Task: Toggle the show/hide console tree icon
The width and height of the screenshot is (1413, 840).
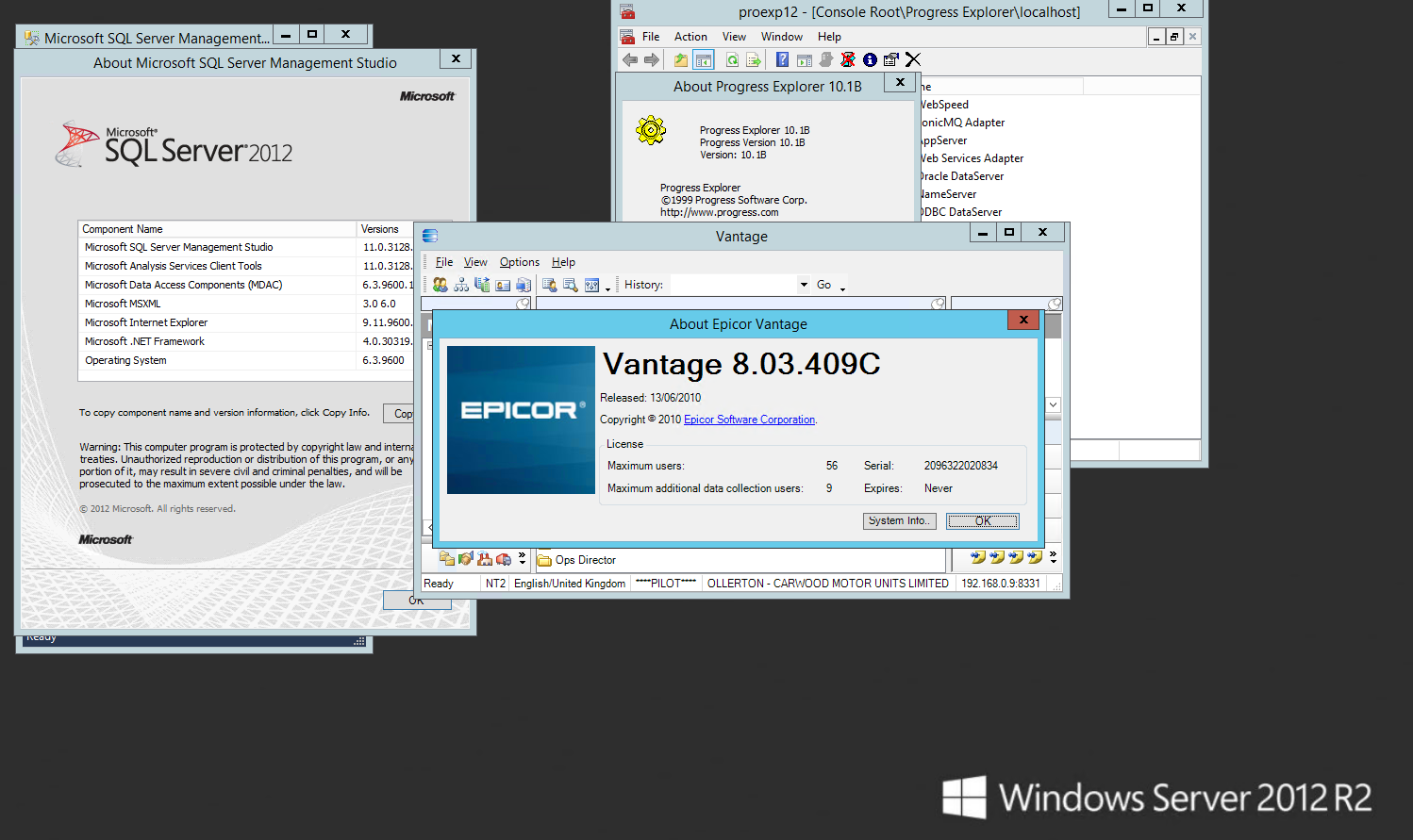Action: (x=704, y=59)
